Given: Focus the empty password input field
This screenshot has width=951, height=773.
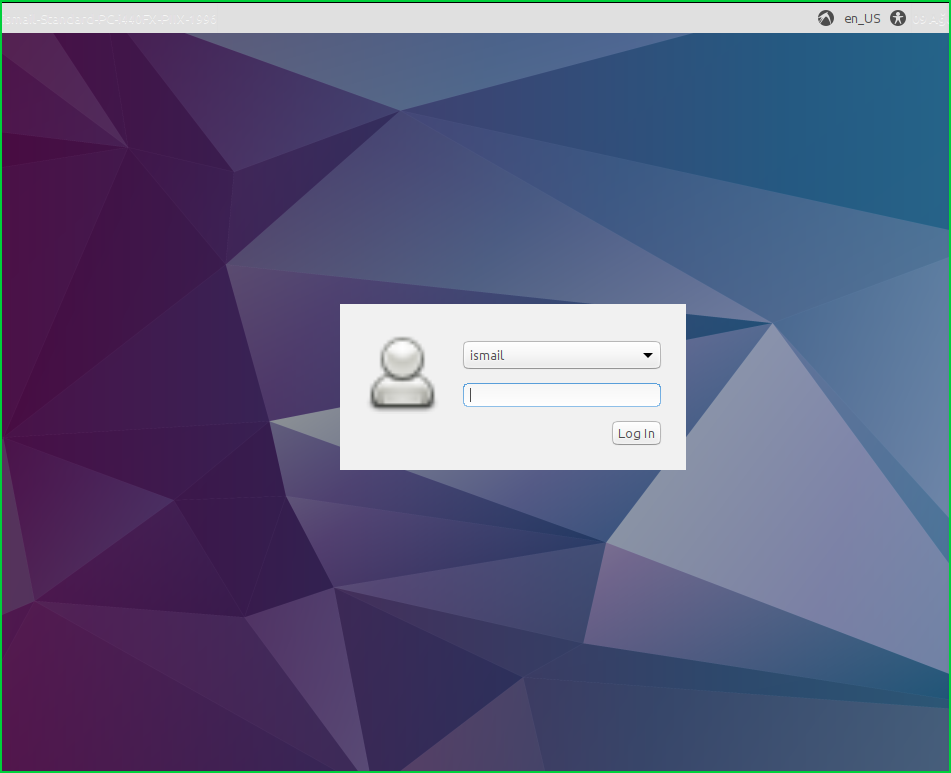Looking at the screenshot, I should 561,394.
